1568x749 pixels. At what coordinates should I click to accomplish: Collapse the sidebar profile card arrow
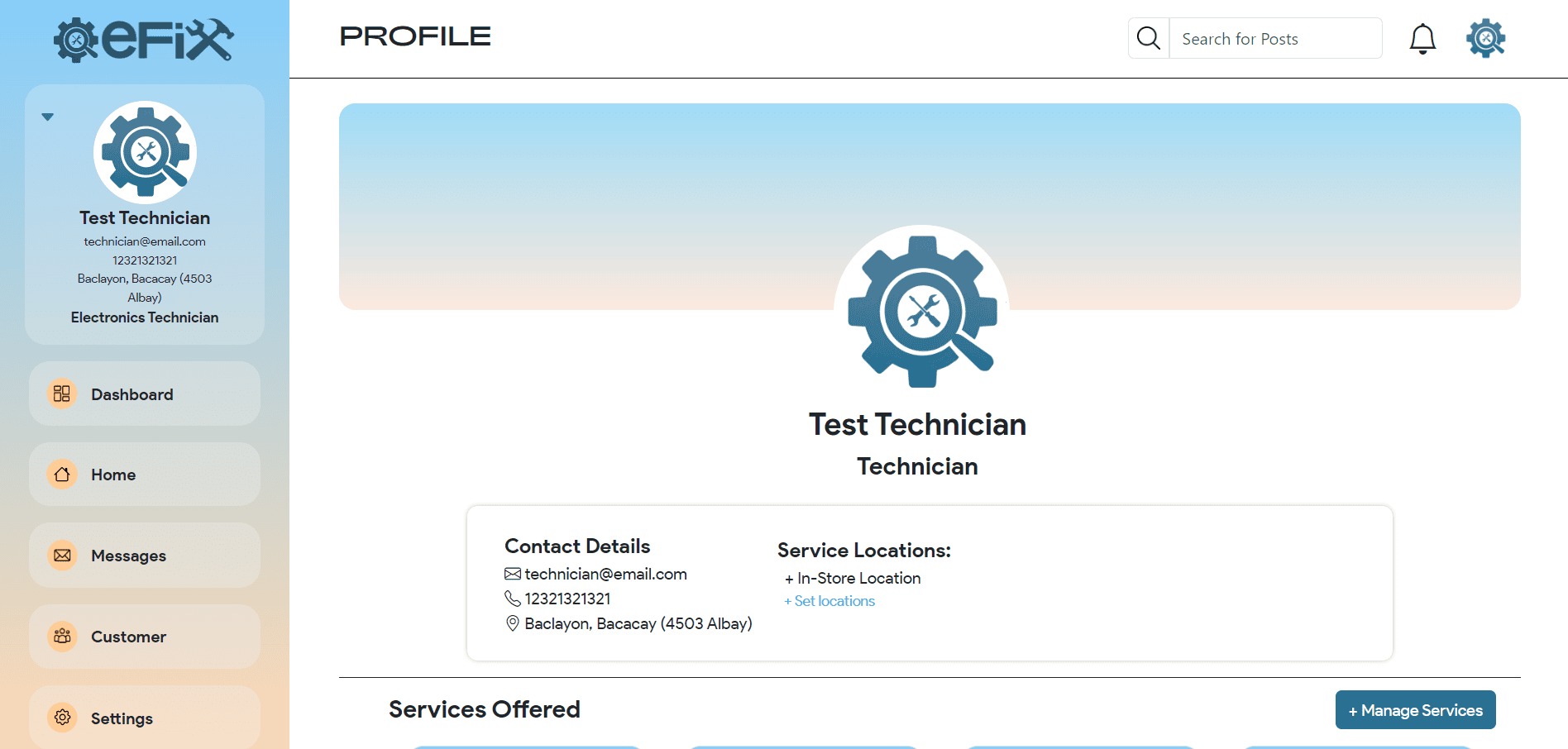(x=48, y=117)
